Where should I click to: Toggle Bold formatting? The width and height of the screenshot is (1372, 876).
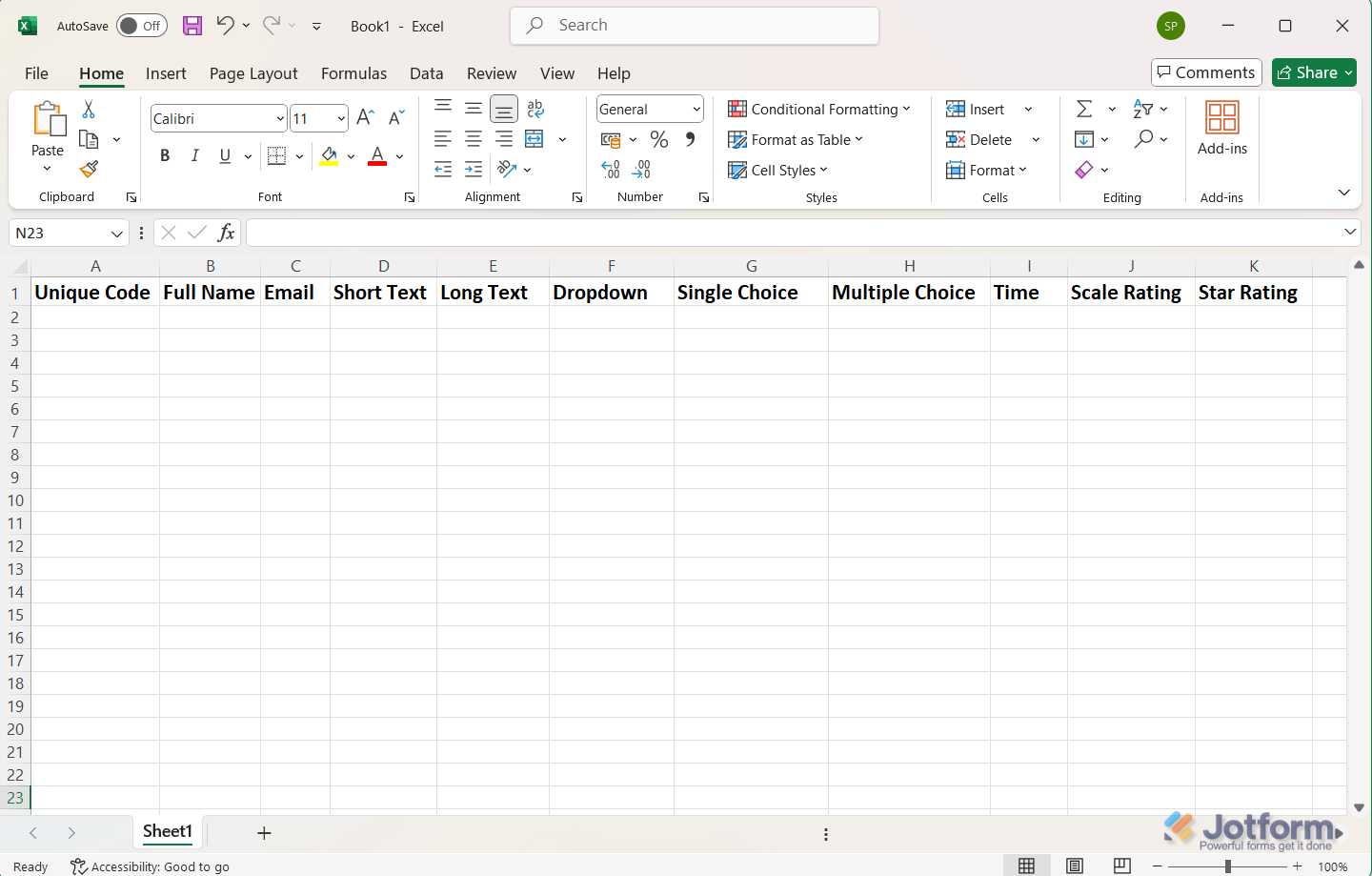[165, 155]
